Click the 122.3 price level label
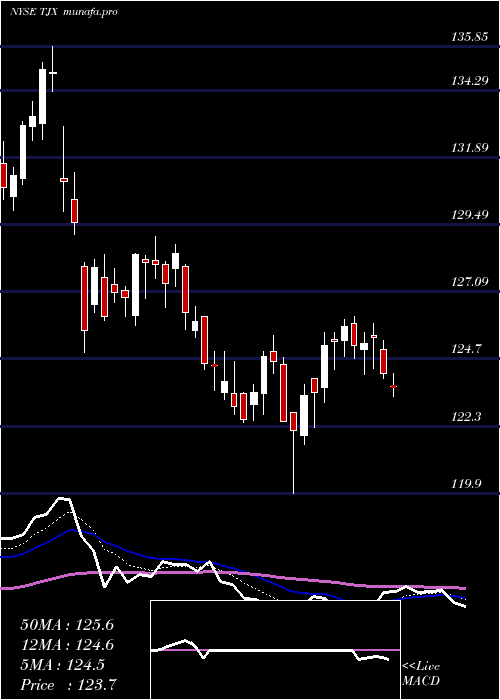 point(467,417)
